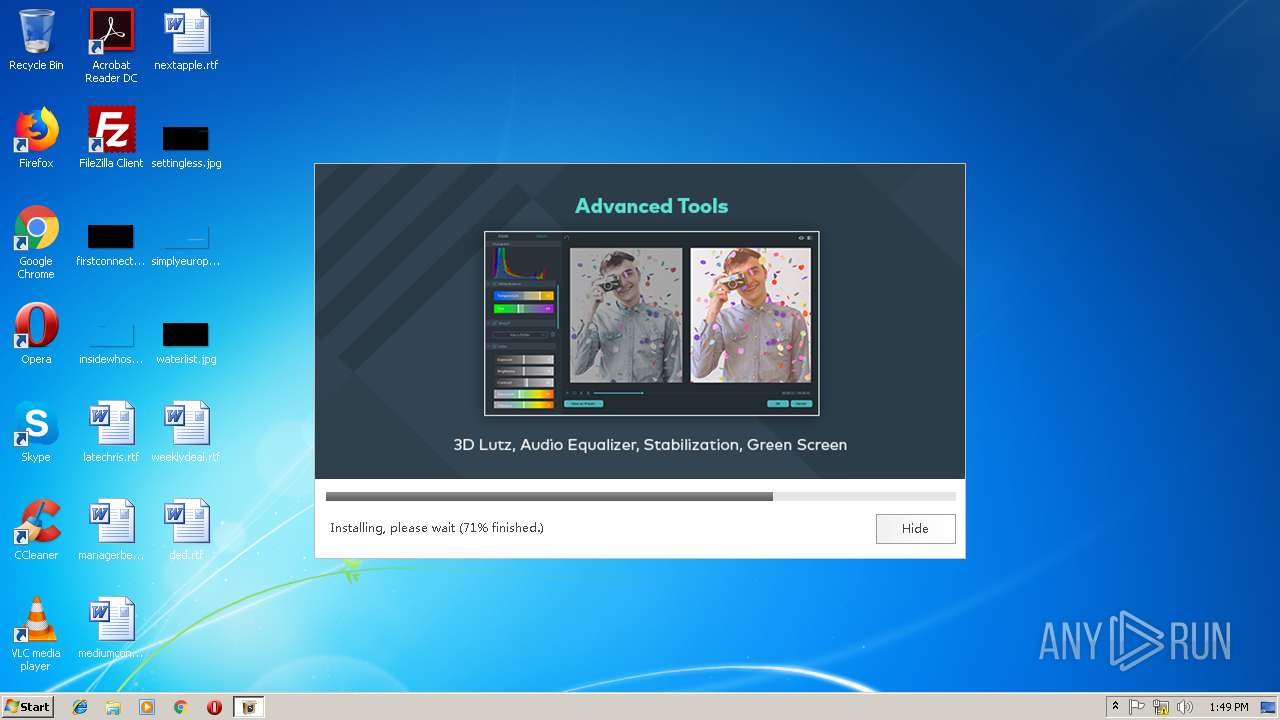Select latechris.rtf document
The image size is (1280, 720).
pos(111,431)
